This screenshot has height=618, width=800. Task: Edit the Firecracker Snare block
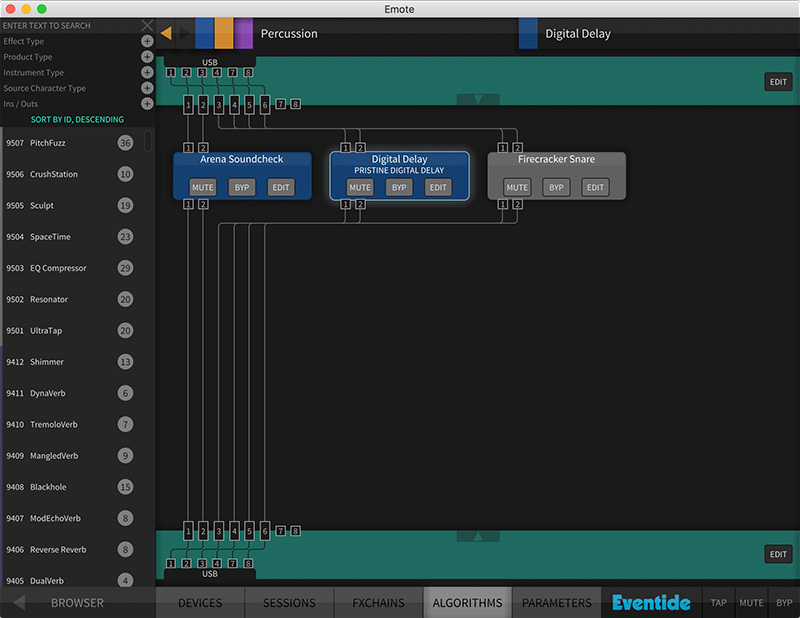[595, 187]
